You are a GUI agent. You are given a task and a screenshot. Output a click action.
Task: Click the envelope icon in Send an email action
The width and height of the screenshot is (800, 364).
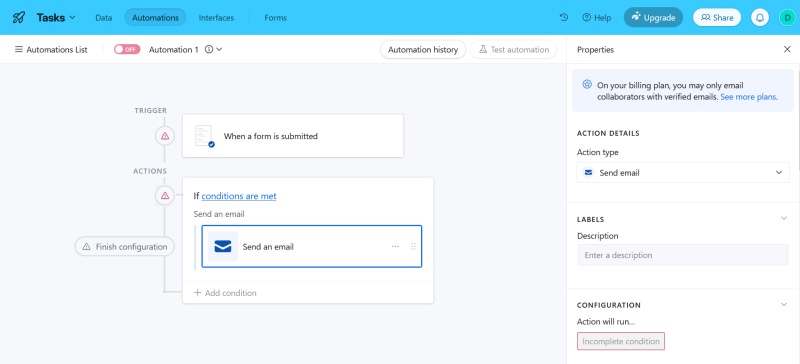point(223,247)
